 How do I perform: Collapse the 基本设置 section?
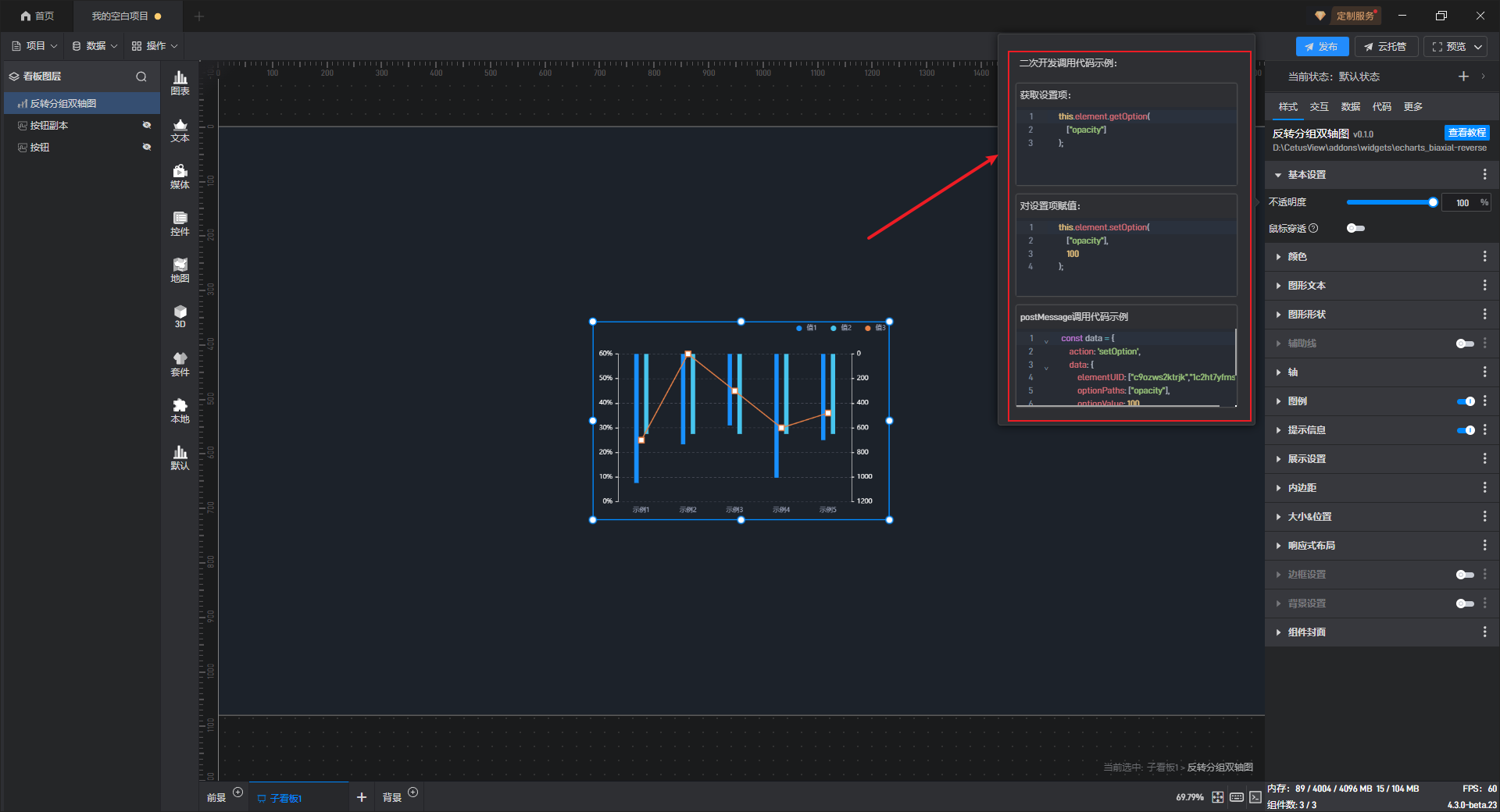pyautogui.click(x=1306, y=175)
